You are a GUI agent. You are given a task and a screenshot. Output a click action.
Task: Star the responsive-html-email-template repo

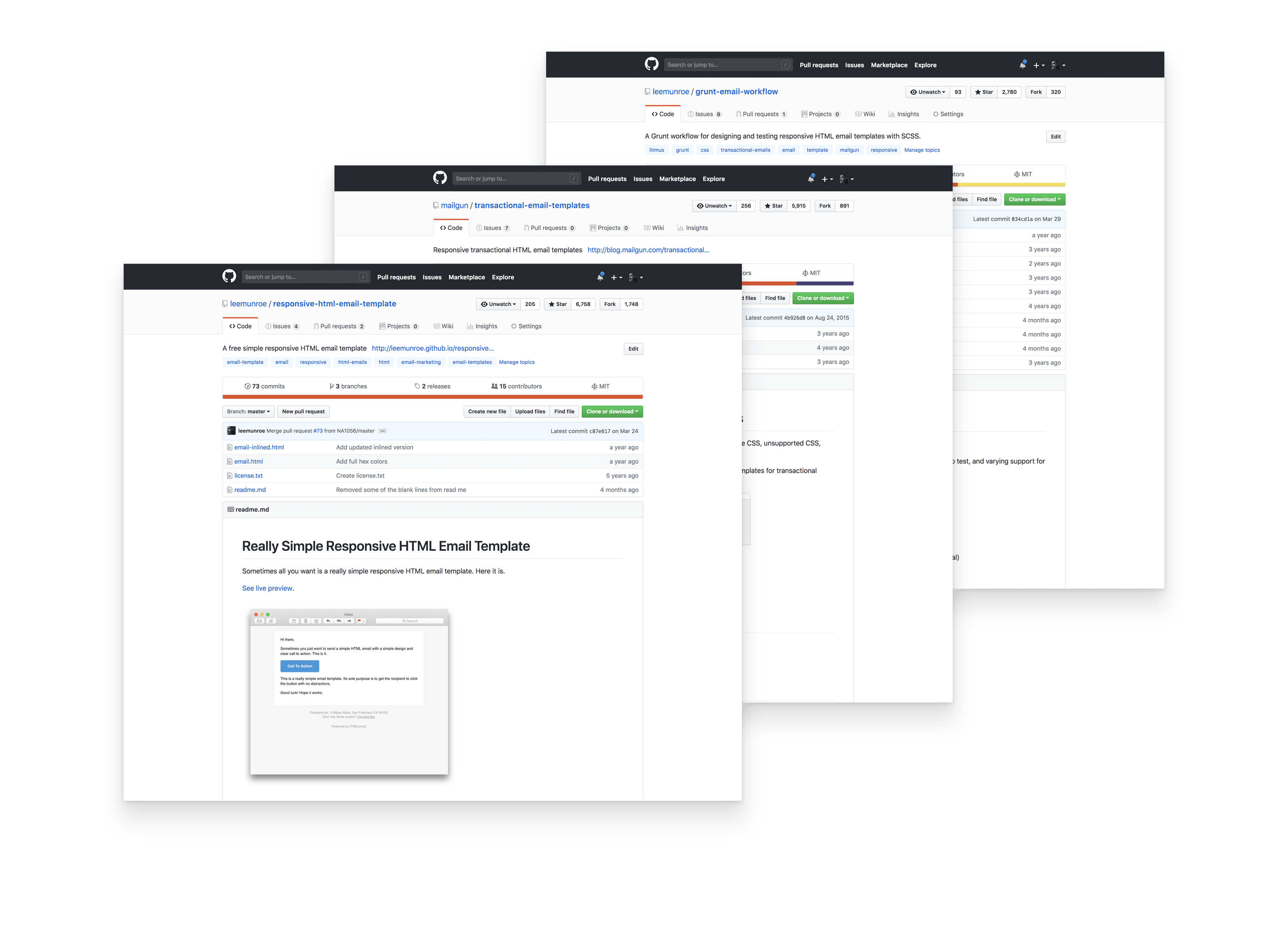pyautogui.click(x=557, y=304)
